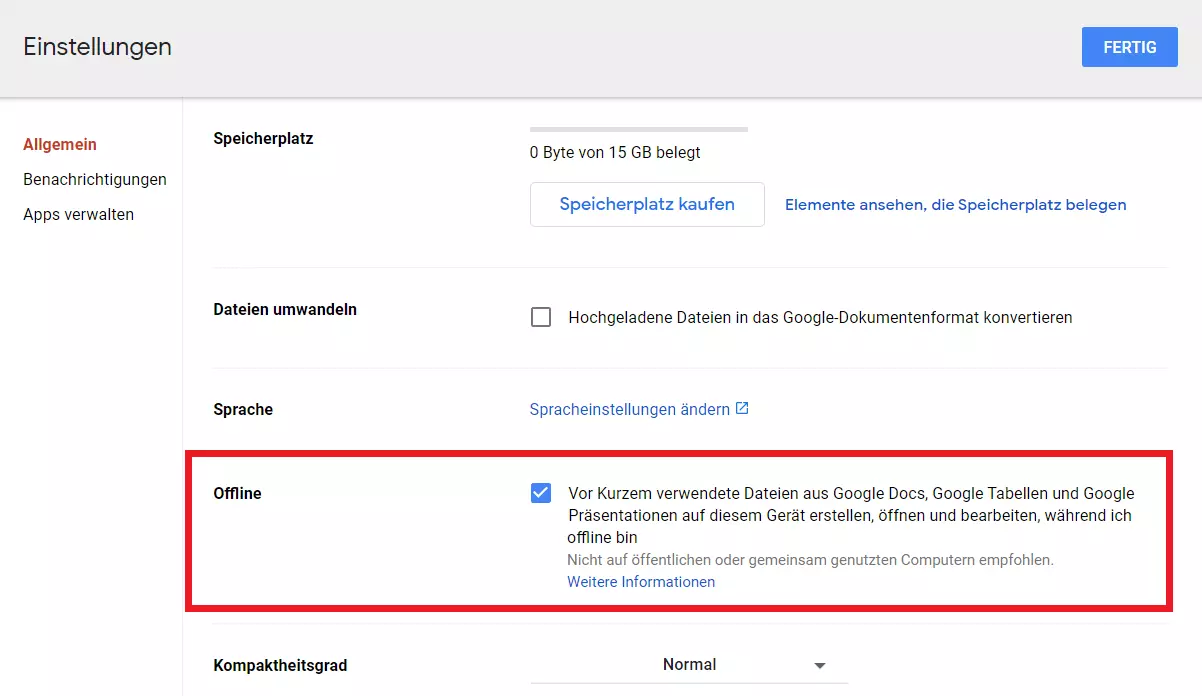1202x696 pixels.
Task: Switch to Benachrichtigungen section
Action: tap(95, 179)
